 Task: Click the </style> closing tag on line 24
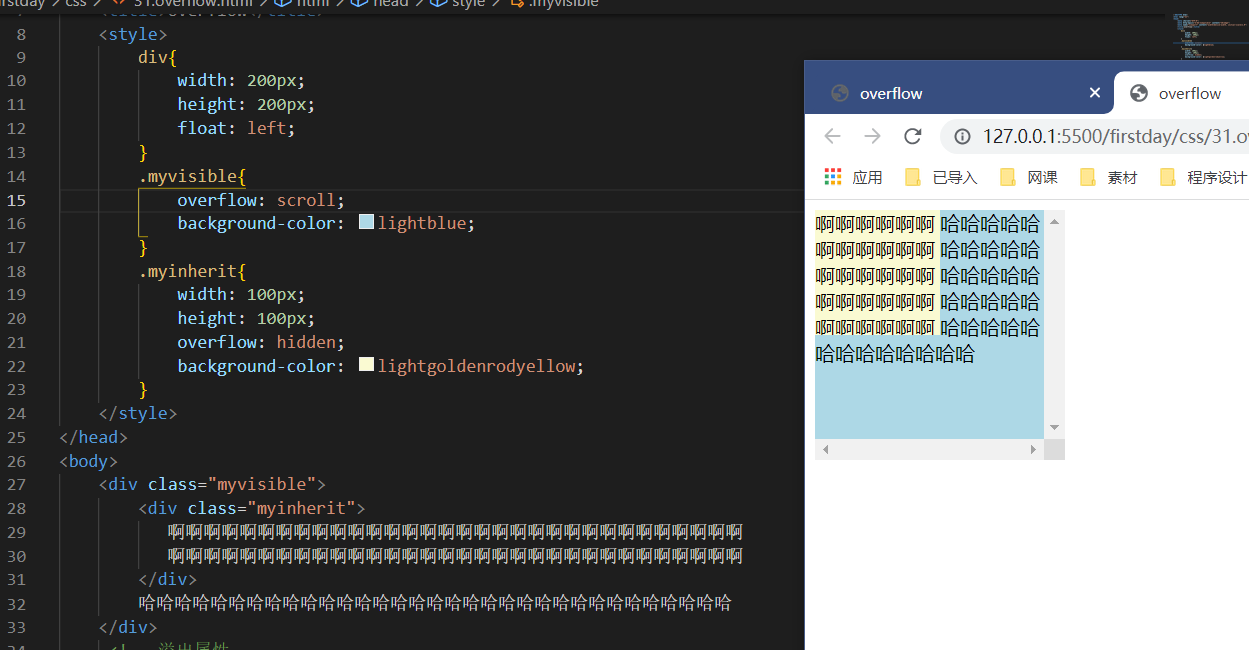click(138, 413)
